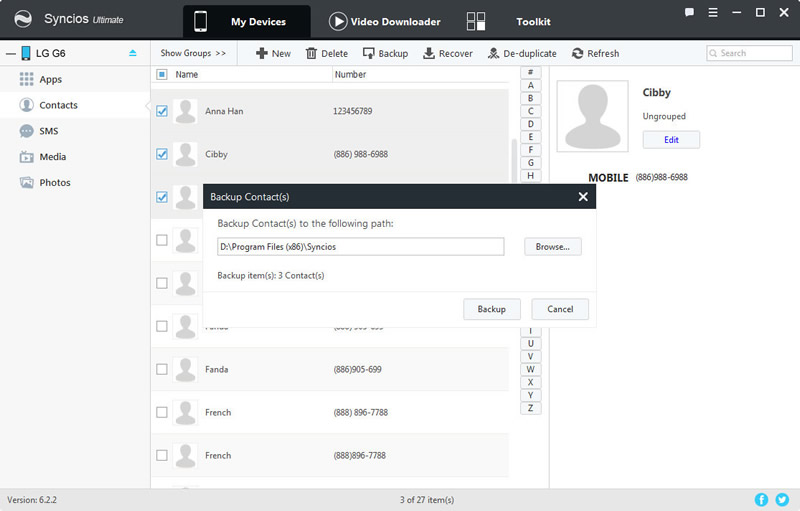This screenshot has width=800, height=511.
Task: Jump to letter C in index
Action: (x=531, y=111)
